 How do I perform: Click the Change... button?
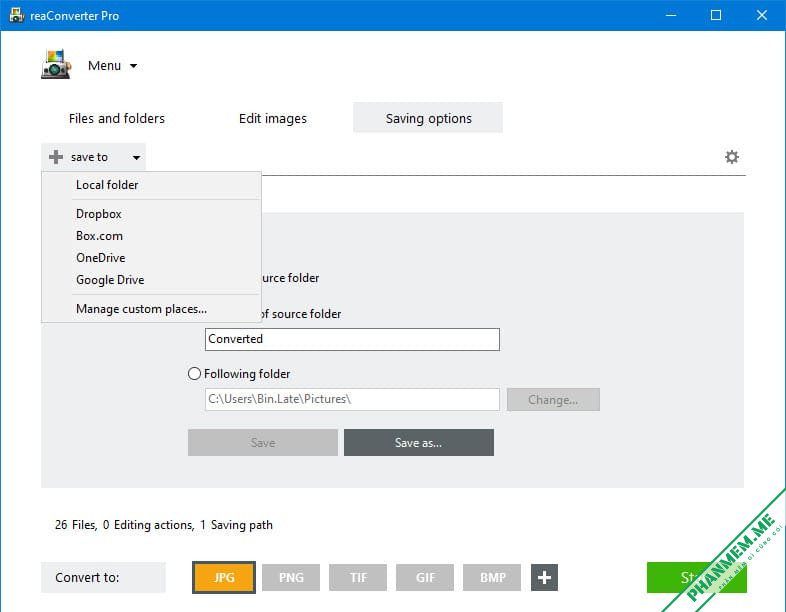(553, 399)
